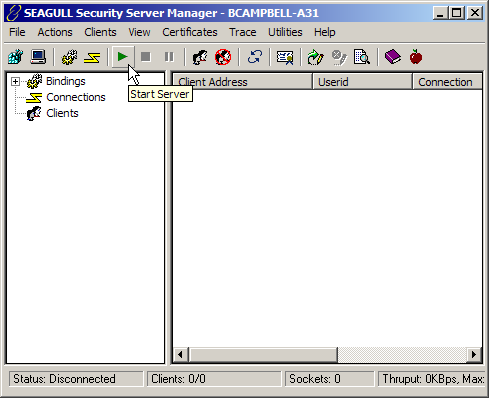Click the Clients: 0/0 status field
Image resolution: width=489 pixels, height=398 pixels.
click(x=214, y=379)
